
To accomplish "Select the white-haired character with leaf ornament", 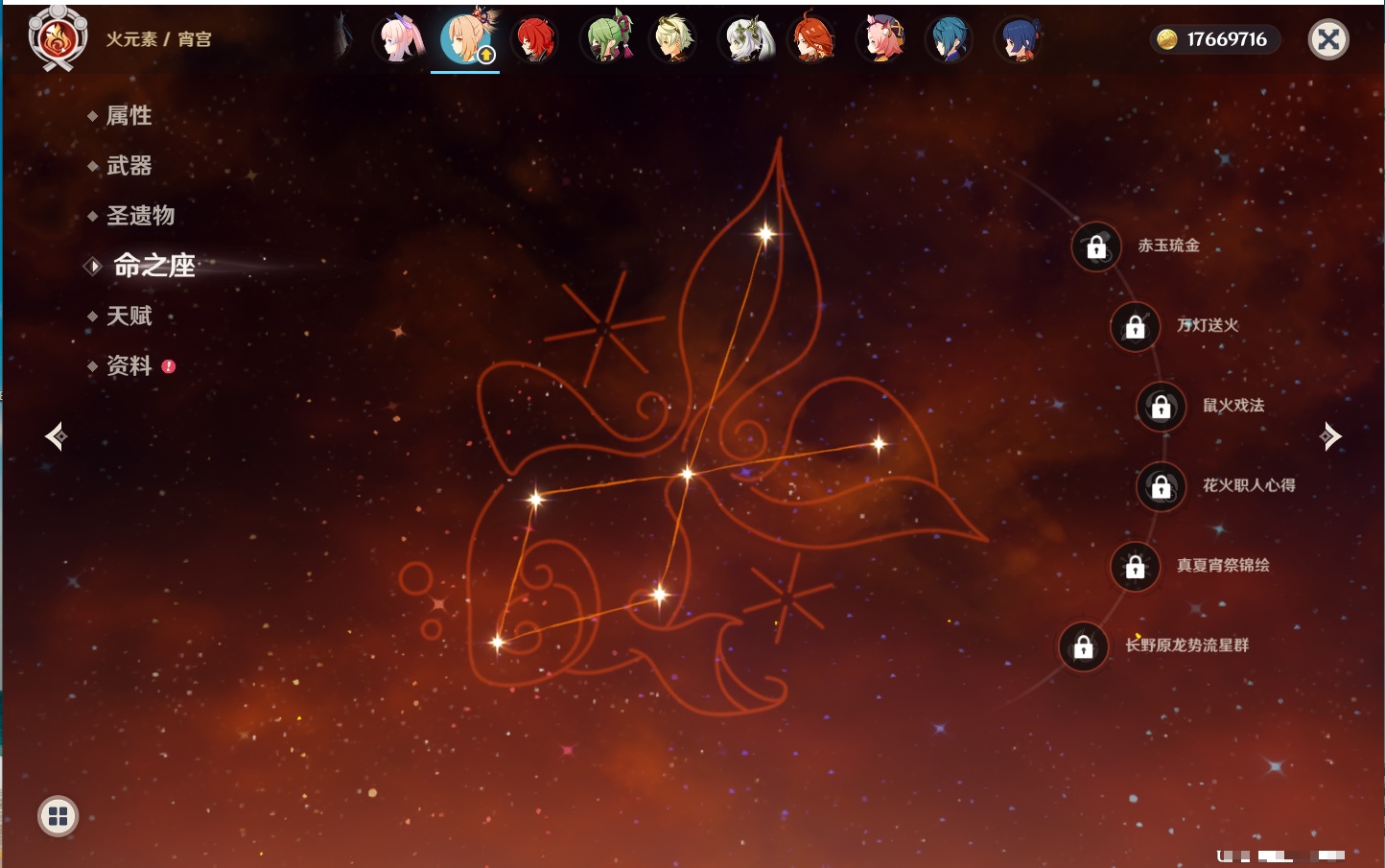I will click(x=747, y=39).
